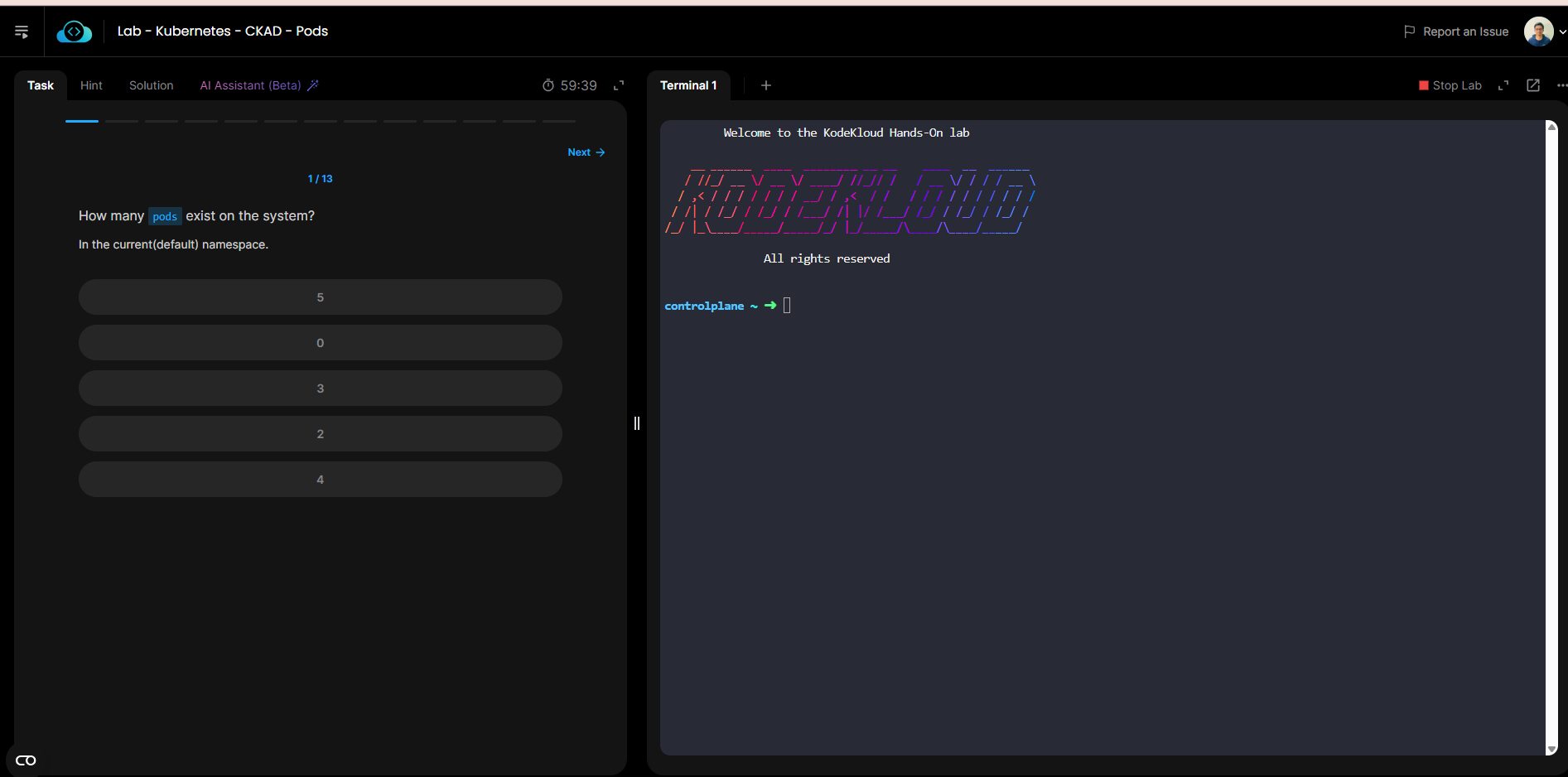Viewport: 1568px width, 777px height.
Task: Open terminal in a new window
Action: (1533, 85)
